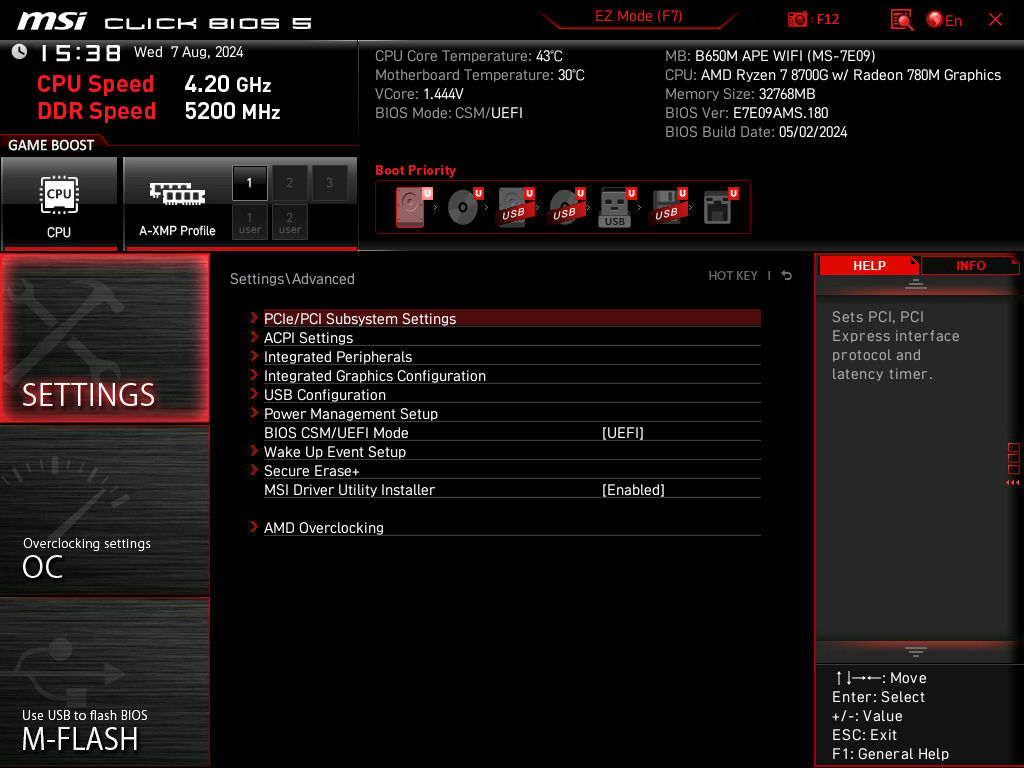Click the Settings\Advanced breadcrumb

292,279
